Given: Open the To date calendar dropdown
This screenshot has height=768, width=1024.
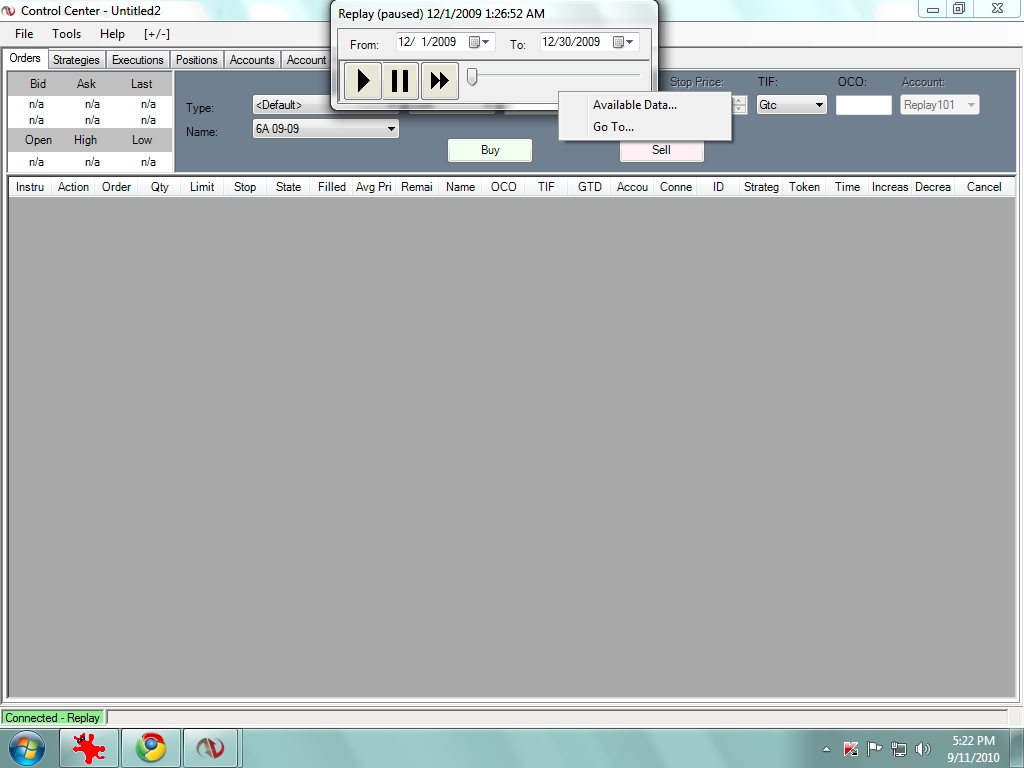Looking at the screenshot, I should coord(624,42).
